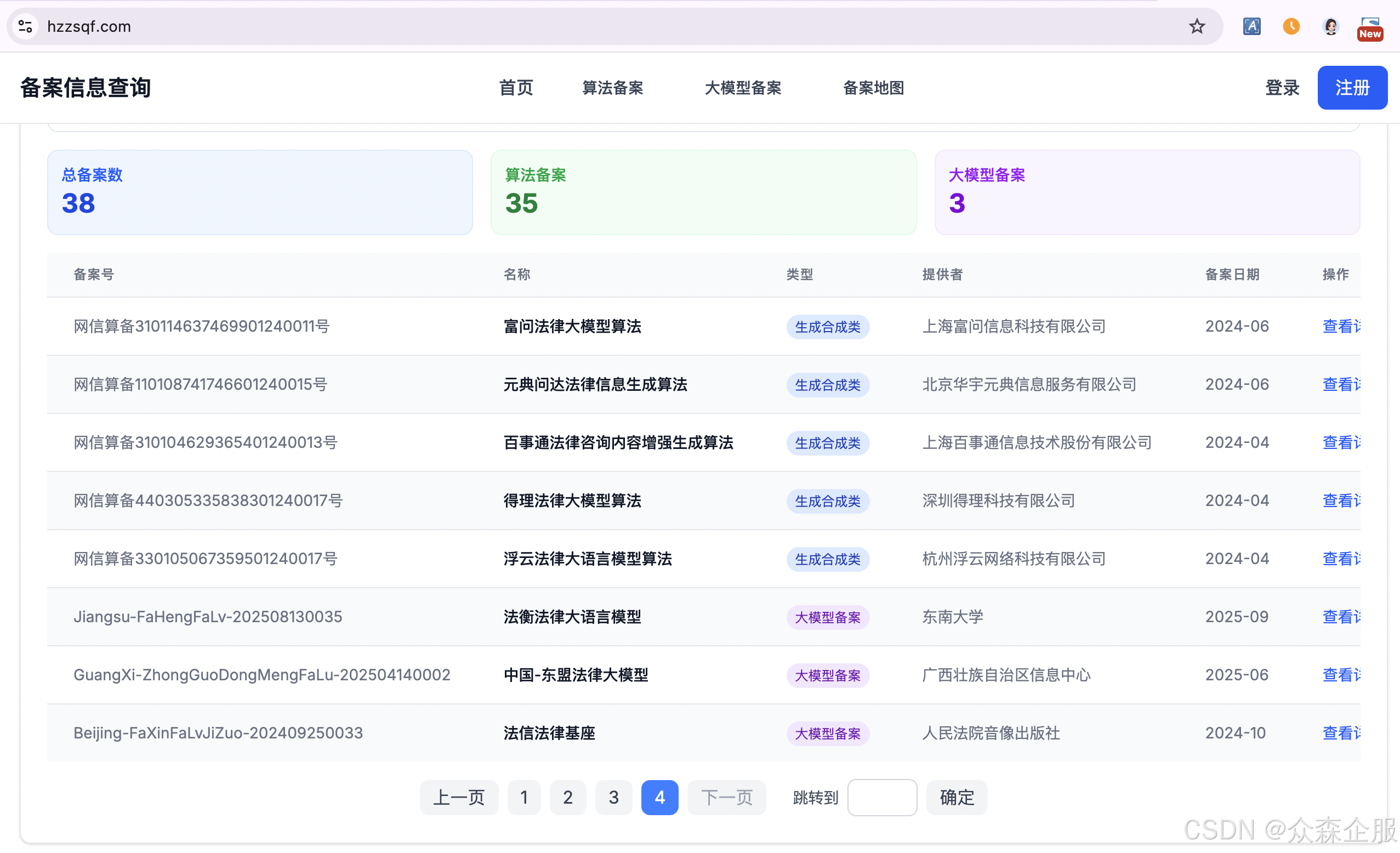Open the 大模型备案 navigation menu
Image resolution: width=1400 pixels, height=853 pixels.
click(743, 88)
